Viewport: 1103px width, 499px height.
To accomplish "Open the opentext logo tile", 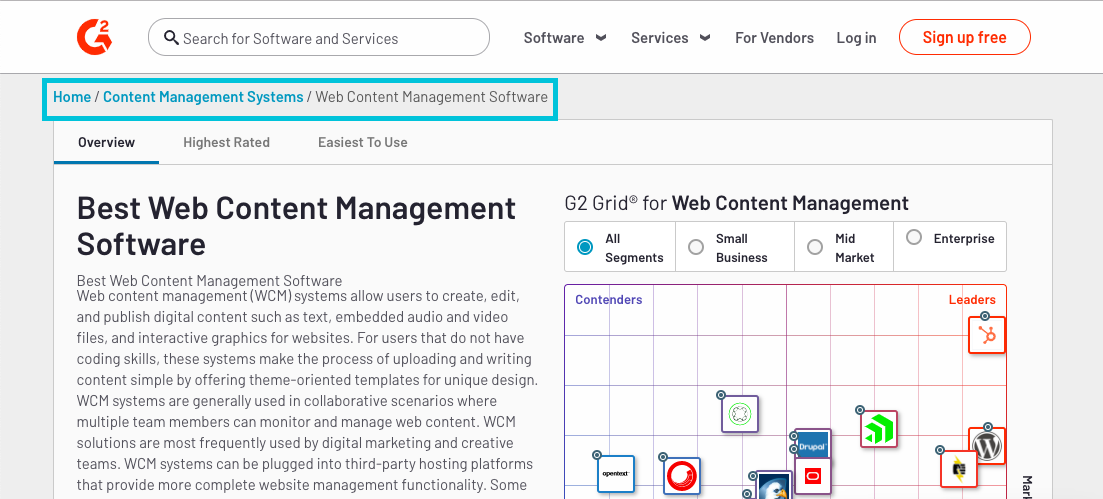I will pos(616,474).
